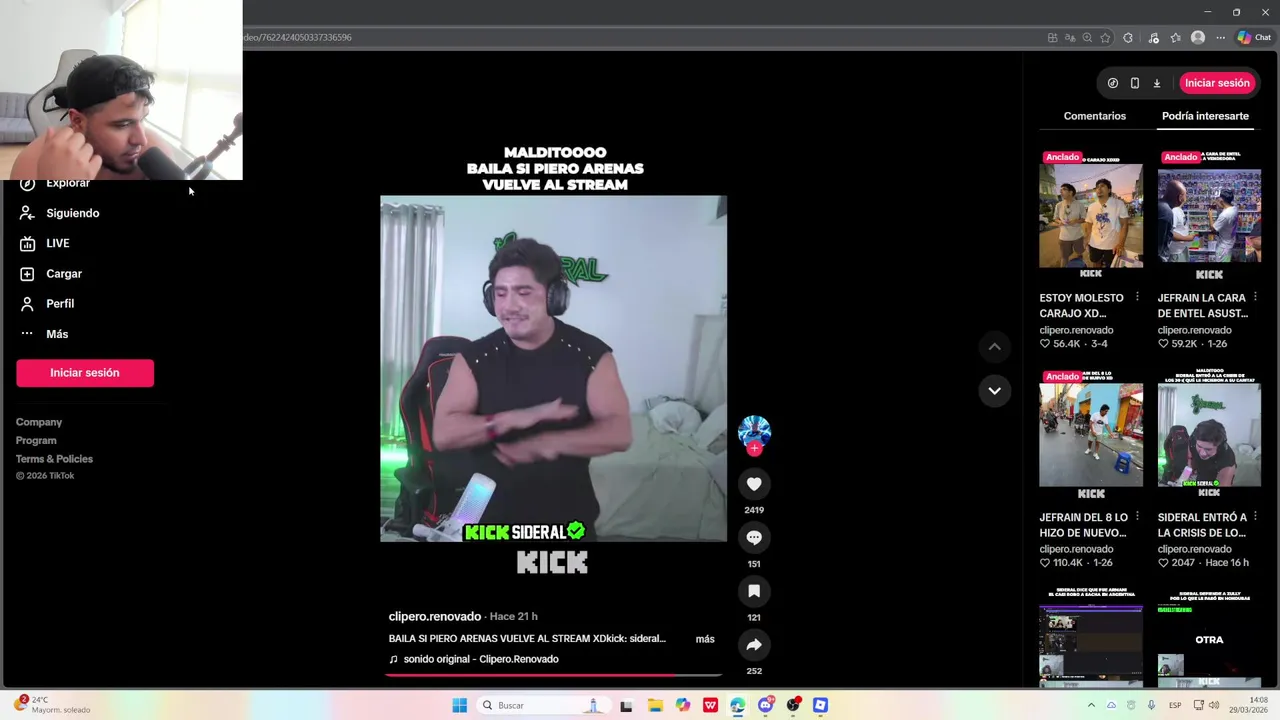
Task: Open the LIVE section in sidebar
Action: [45, 243]
